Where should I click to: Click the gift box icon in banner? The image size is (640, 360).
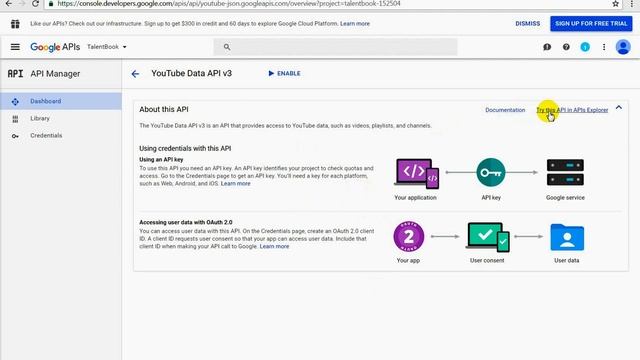(15, 24)
